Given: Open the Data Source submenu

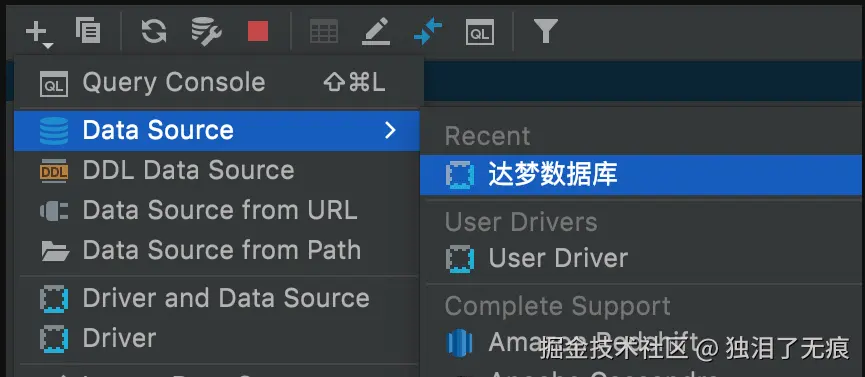Looking at the screenshot, I should point(217,130).
